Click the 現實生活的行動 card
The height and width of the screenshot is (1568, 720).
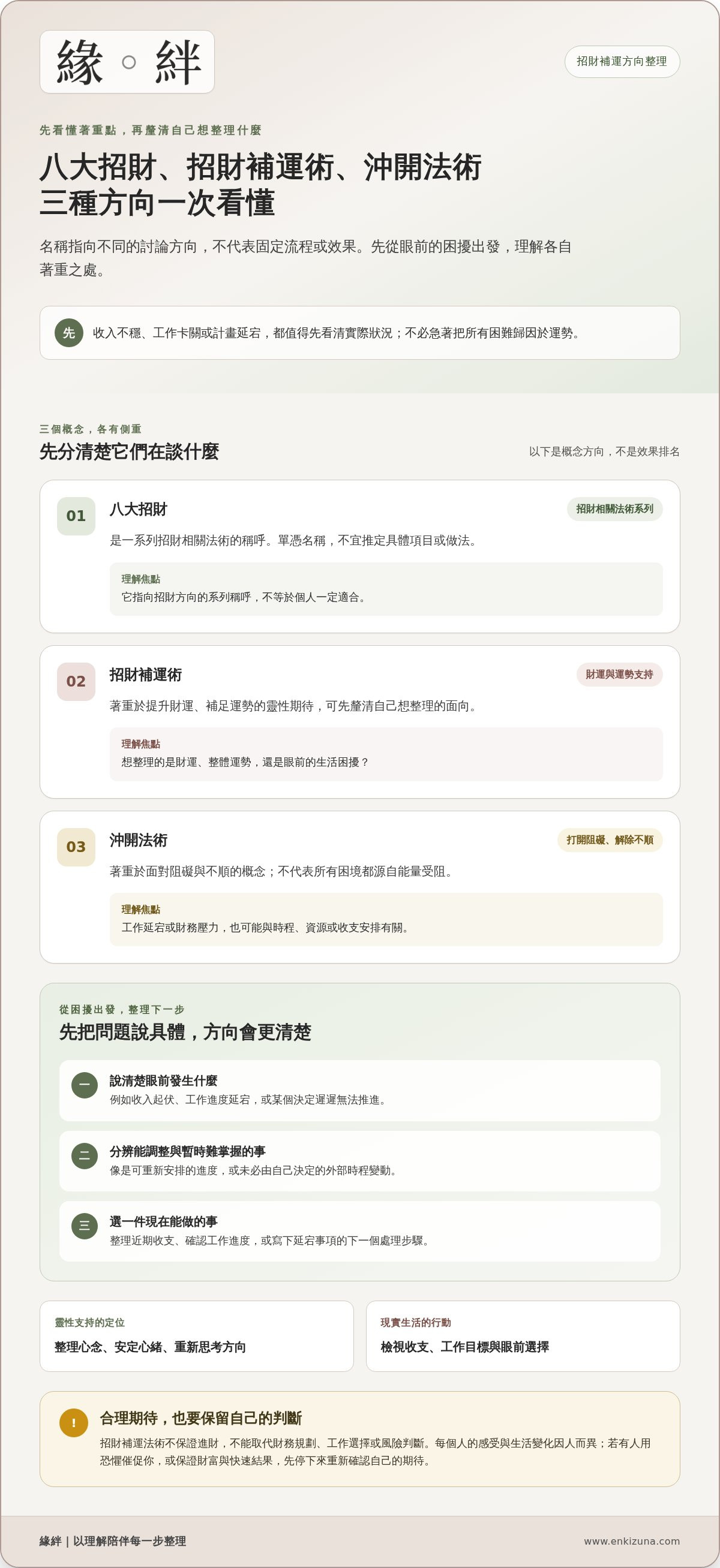(x=523, y=1336)
